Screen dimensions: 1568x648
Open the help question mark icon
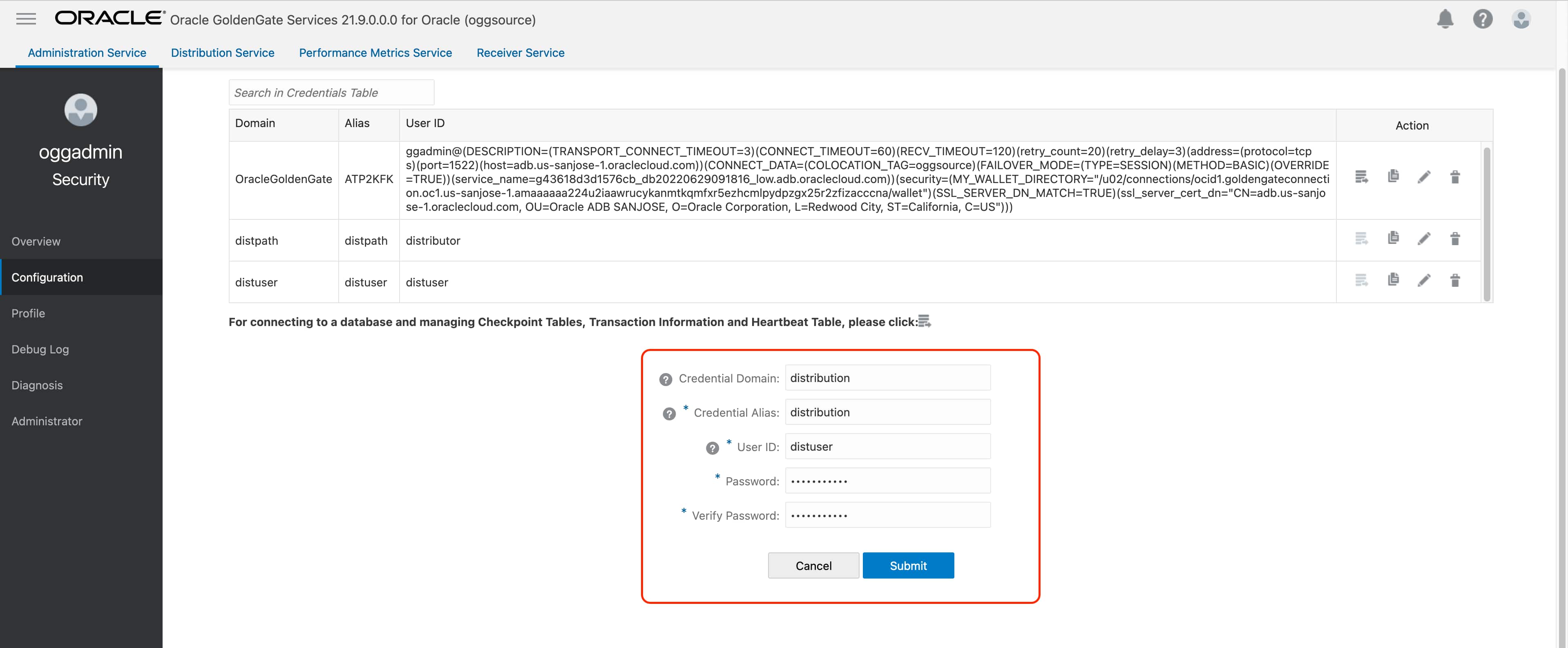[x=1482, y=20]
